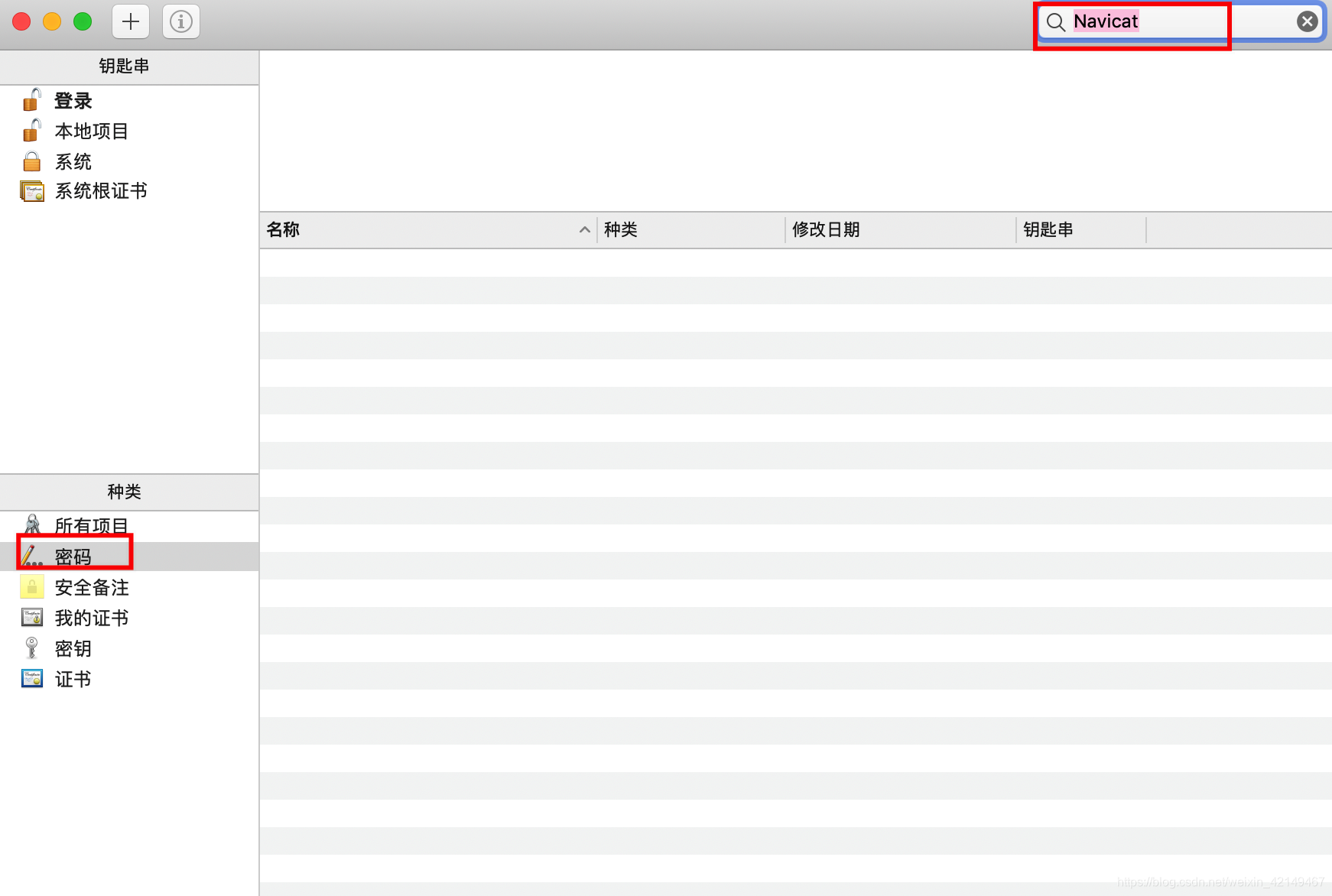
Task: Select the 安全备注 category
Action: click(x=129, y=587)
